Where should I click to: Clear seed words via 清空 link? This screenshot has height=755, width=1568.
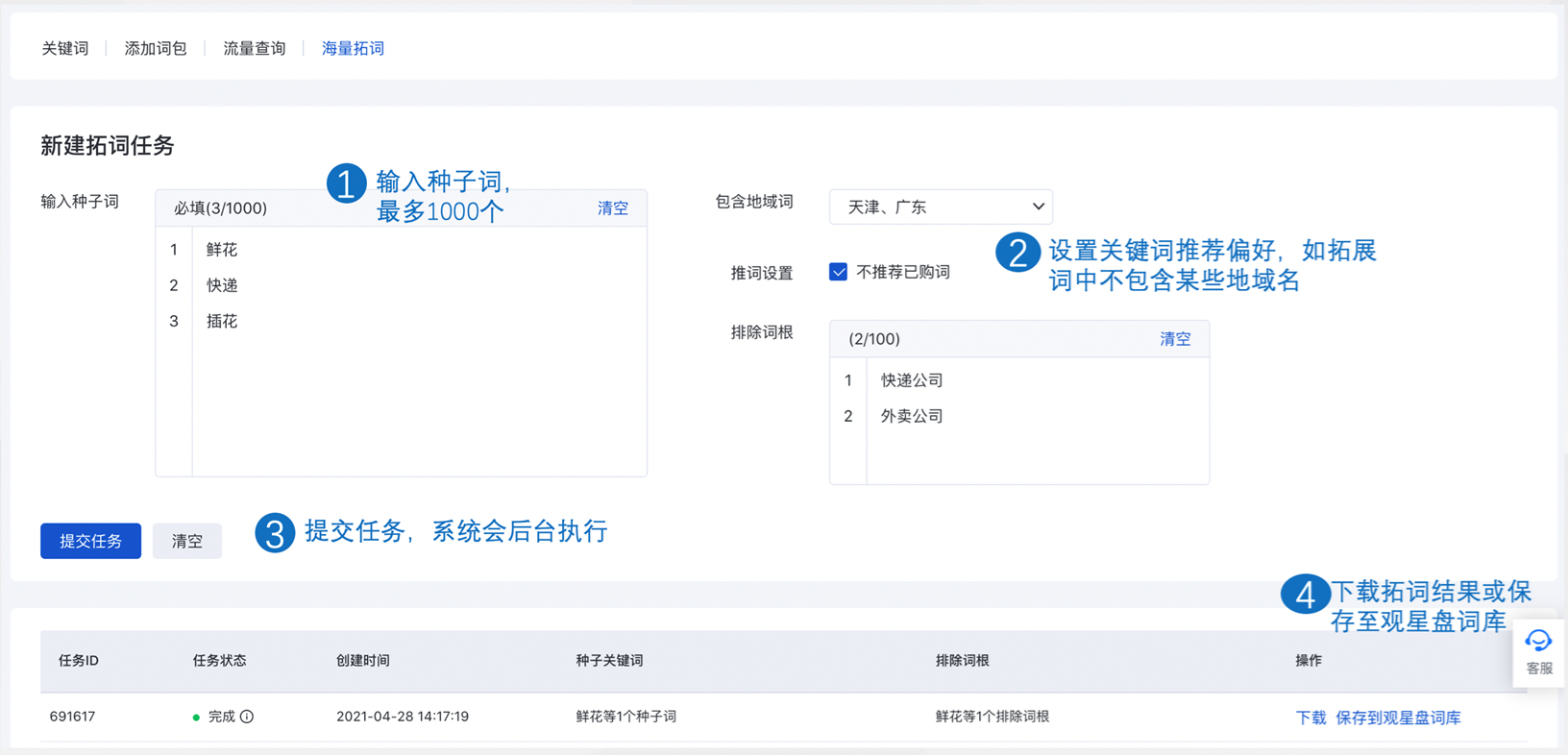pos(612,208)
